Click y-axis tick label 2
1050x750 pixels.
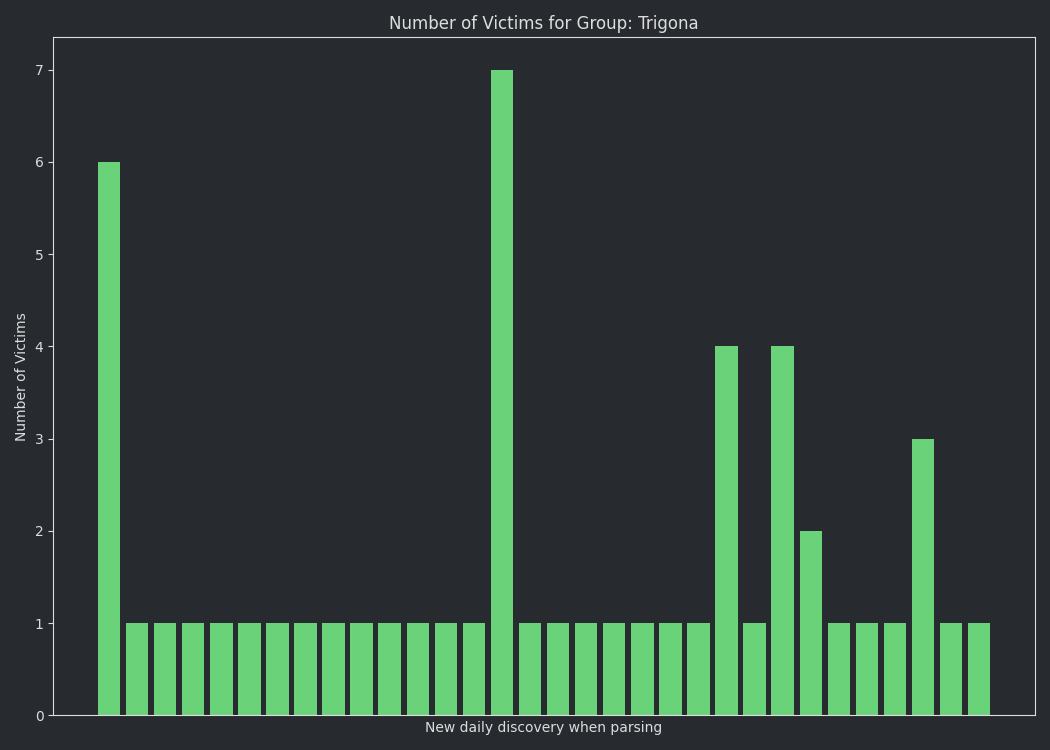point(40,532)
